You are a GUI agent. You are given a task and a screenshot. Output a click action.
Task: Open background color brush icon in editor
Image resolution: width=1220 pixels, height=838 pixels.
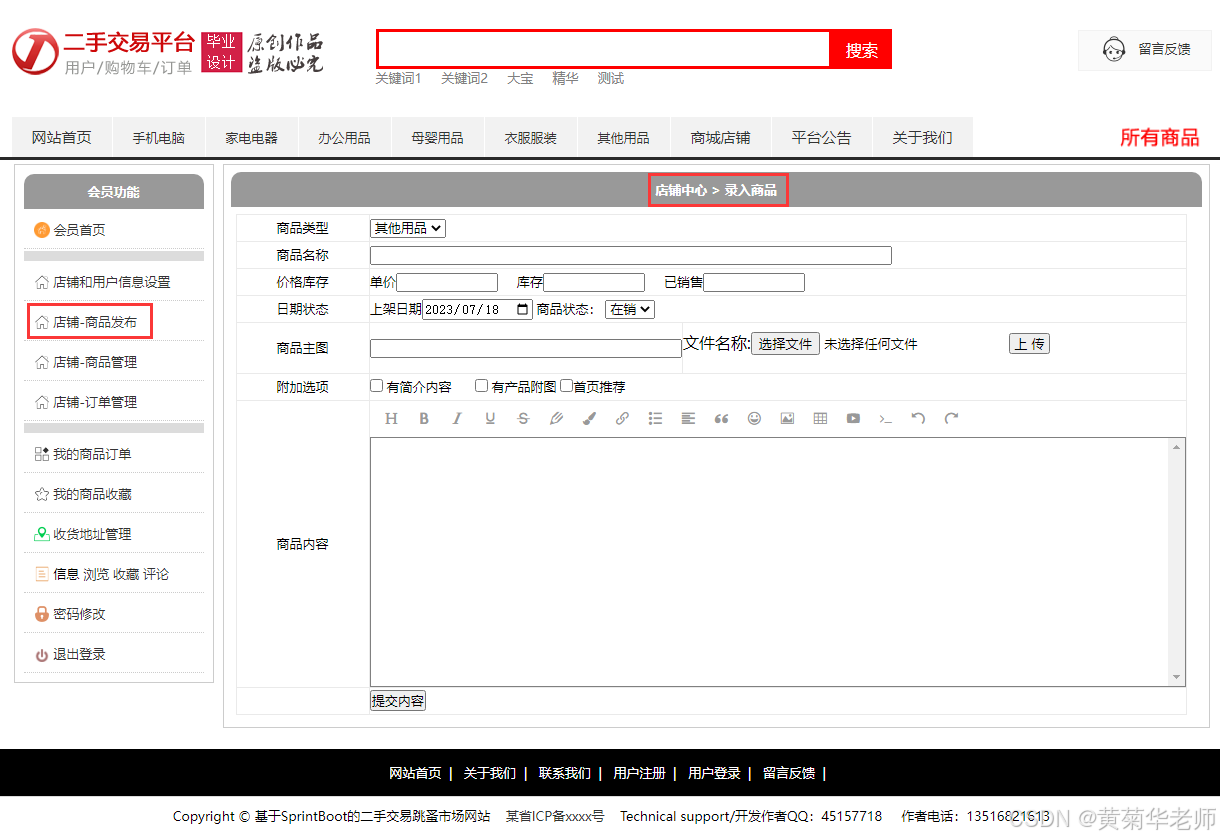(589, 419)
